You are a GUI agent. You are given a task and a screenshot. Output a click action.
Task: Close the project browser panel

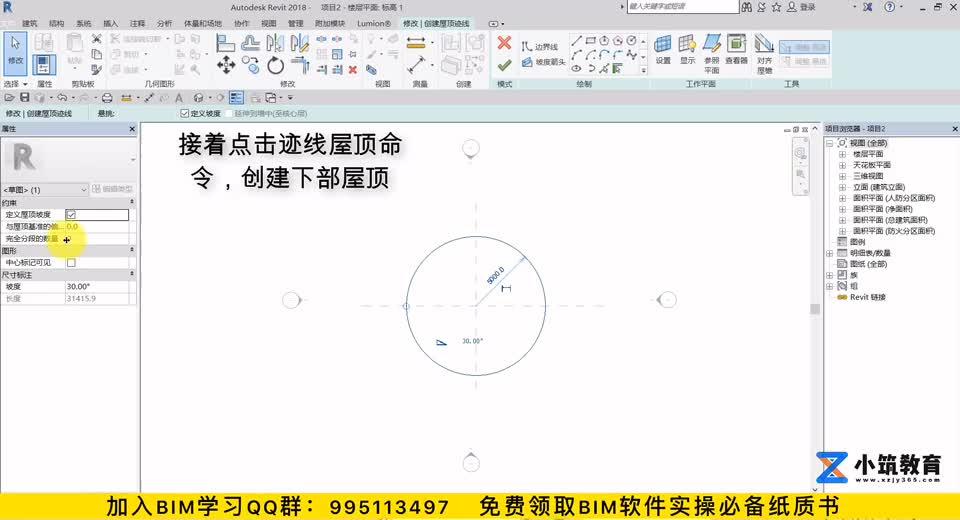pos(954,129)
